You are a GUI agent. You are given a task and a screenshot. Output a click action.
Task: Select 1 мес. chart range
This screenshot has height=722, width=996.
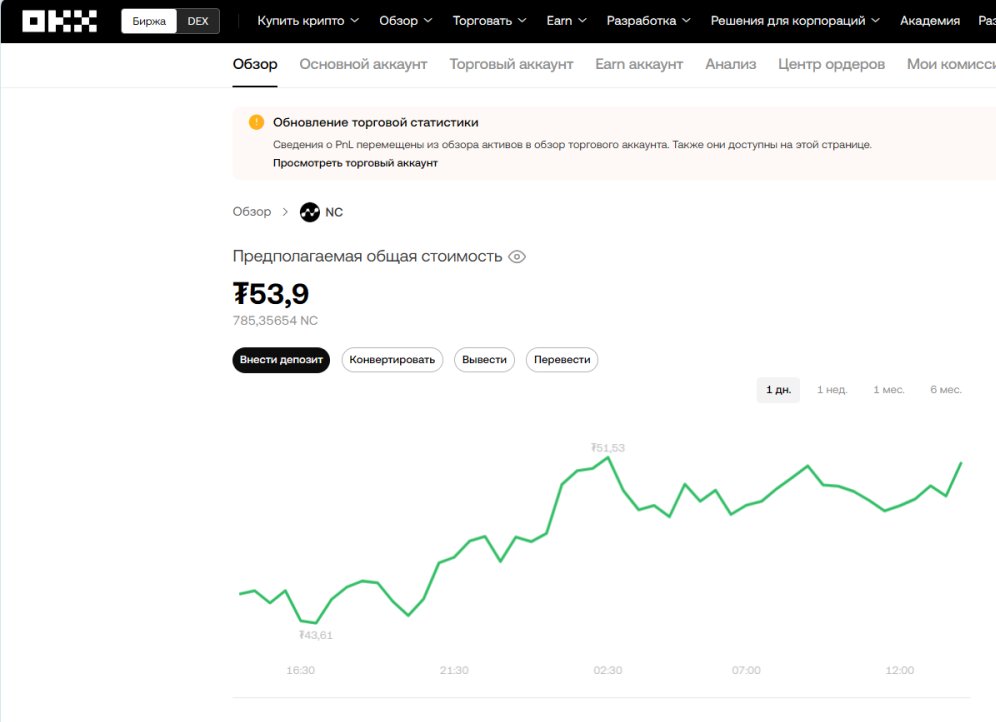(889, 390)
